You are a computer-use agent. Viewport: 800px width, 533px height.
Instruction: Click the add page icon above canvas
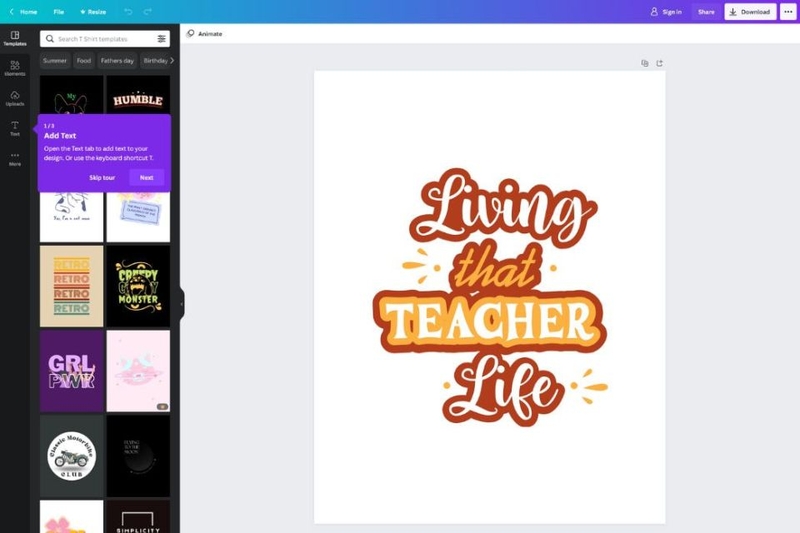[659, 63]
